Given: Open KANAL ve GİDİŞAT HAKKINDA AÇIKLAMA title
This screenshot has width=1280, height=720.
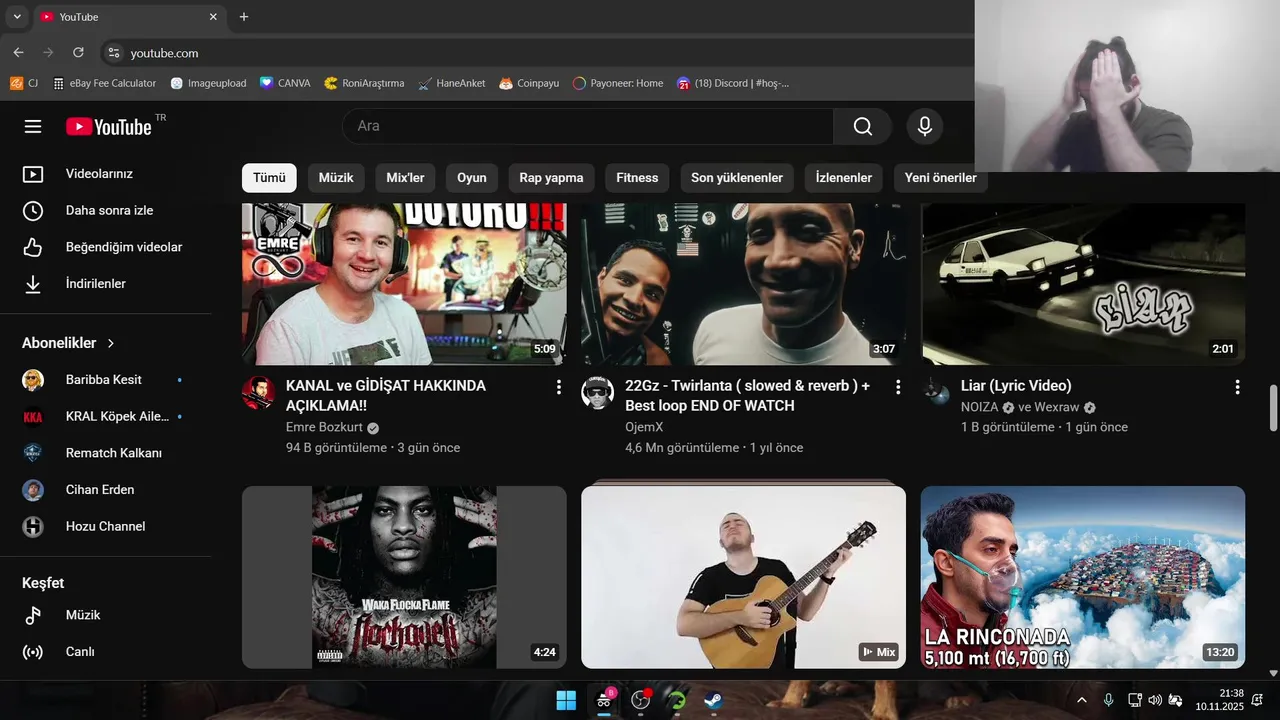Looking at the screenshot, I should point(386,396).
